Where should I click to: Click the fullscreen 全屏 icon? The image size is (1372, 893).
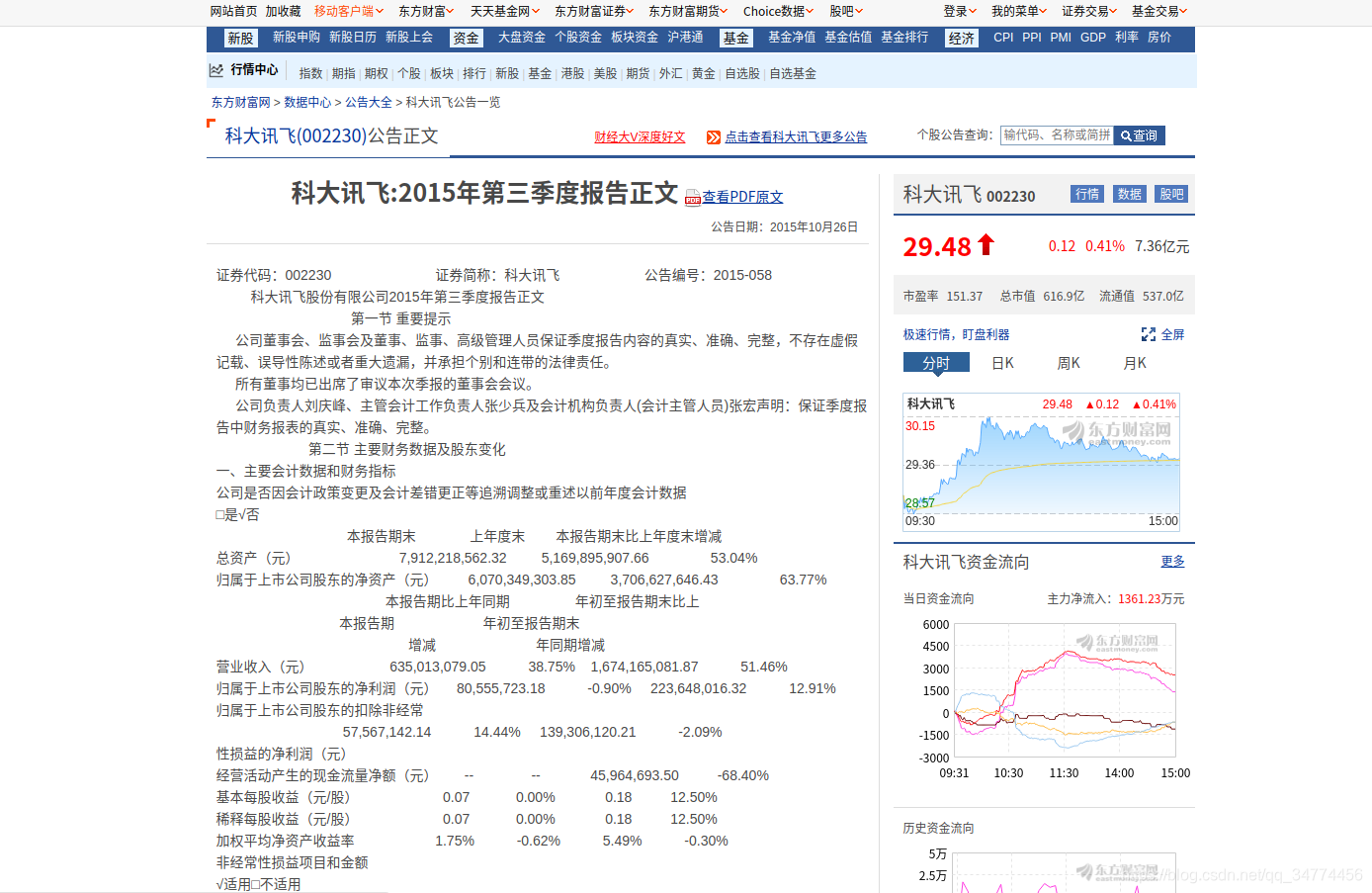point(1148,334)
